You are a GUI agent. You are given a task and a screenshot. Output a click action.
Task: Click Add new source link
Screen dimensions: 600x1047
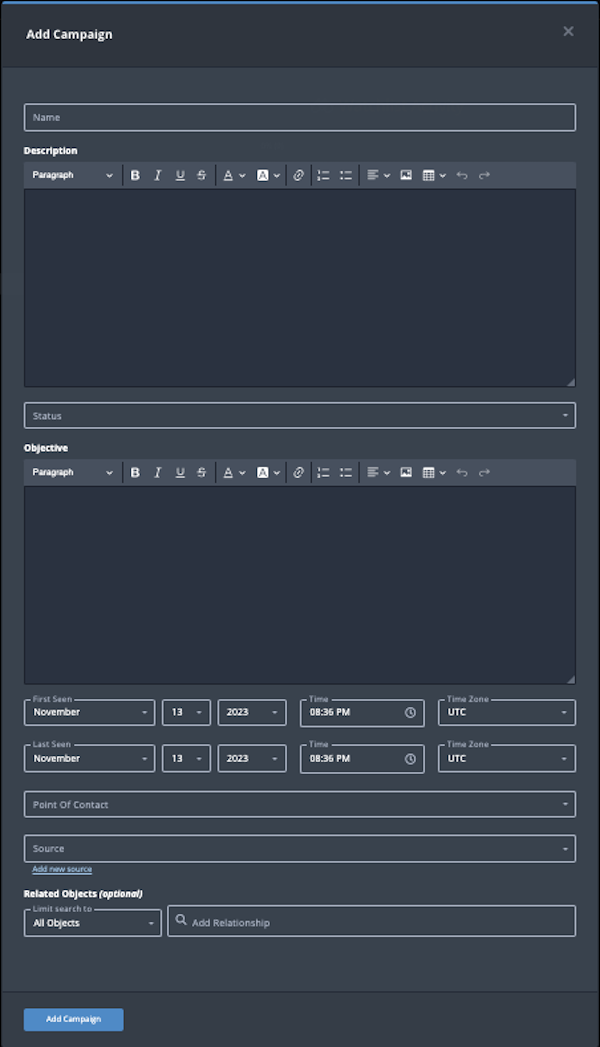click(x=62, y=869)
